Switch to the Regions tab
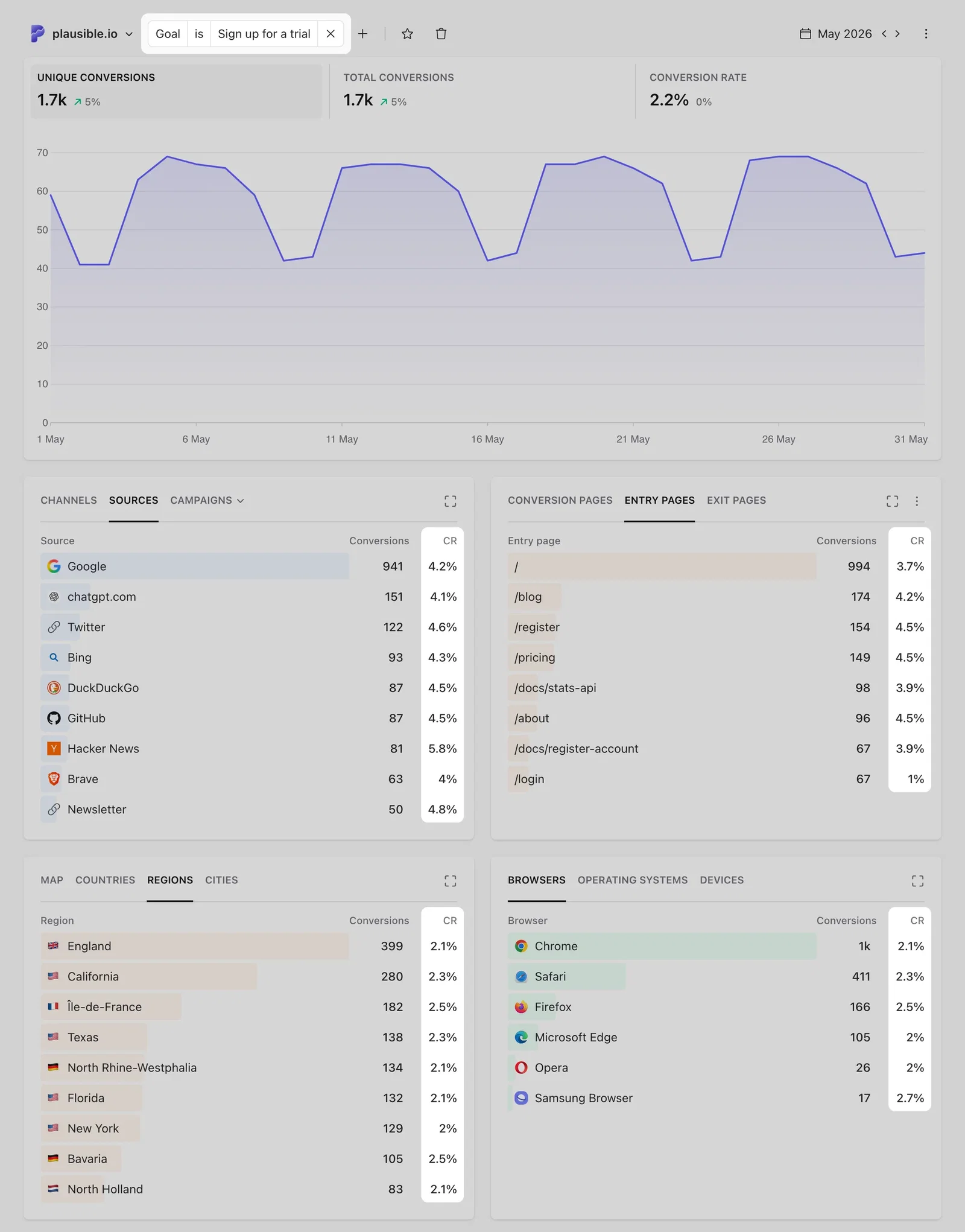 (x=170, y=880)
